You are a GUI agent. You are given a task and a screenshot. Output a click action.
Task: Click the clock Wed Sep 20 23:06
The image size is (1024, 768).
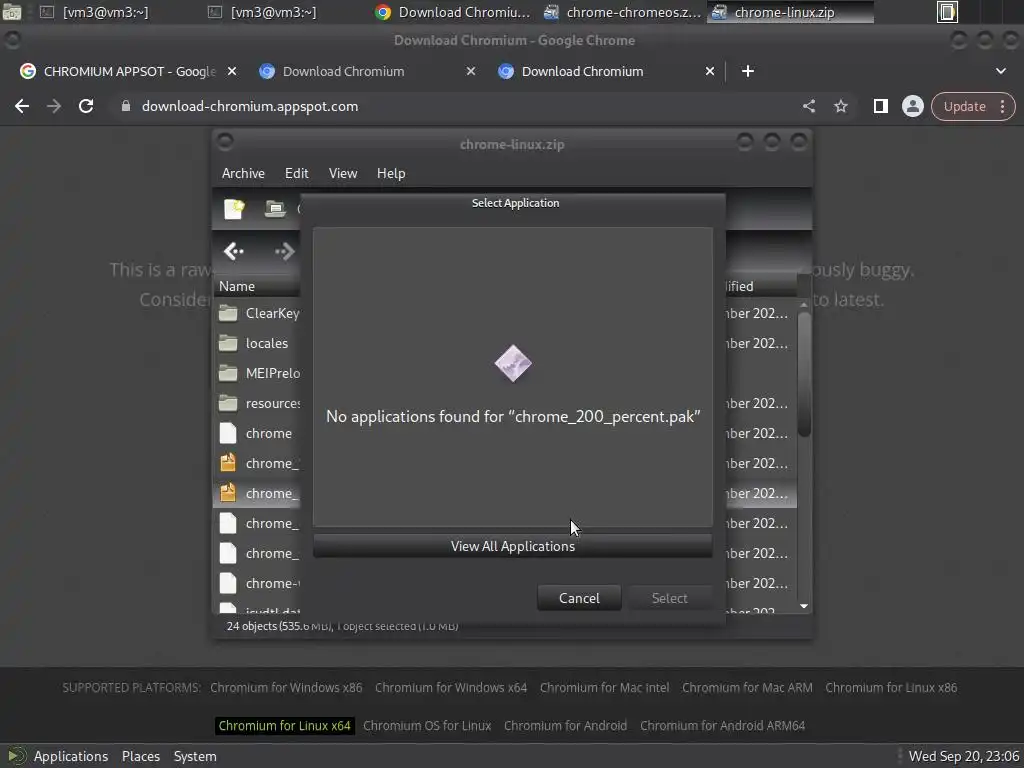(x=963, y=756)
